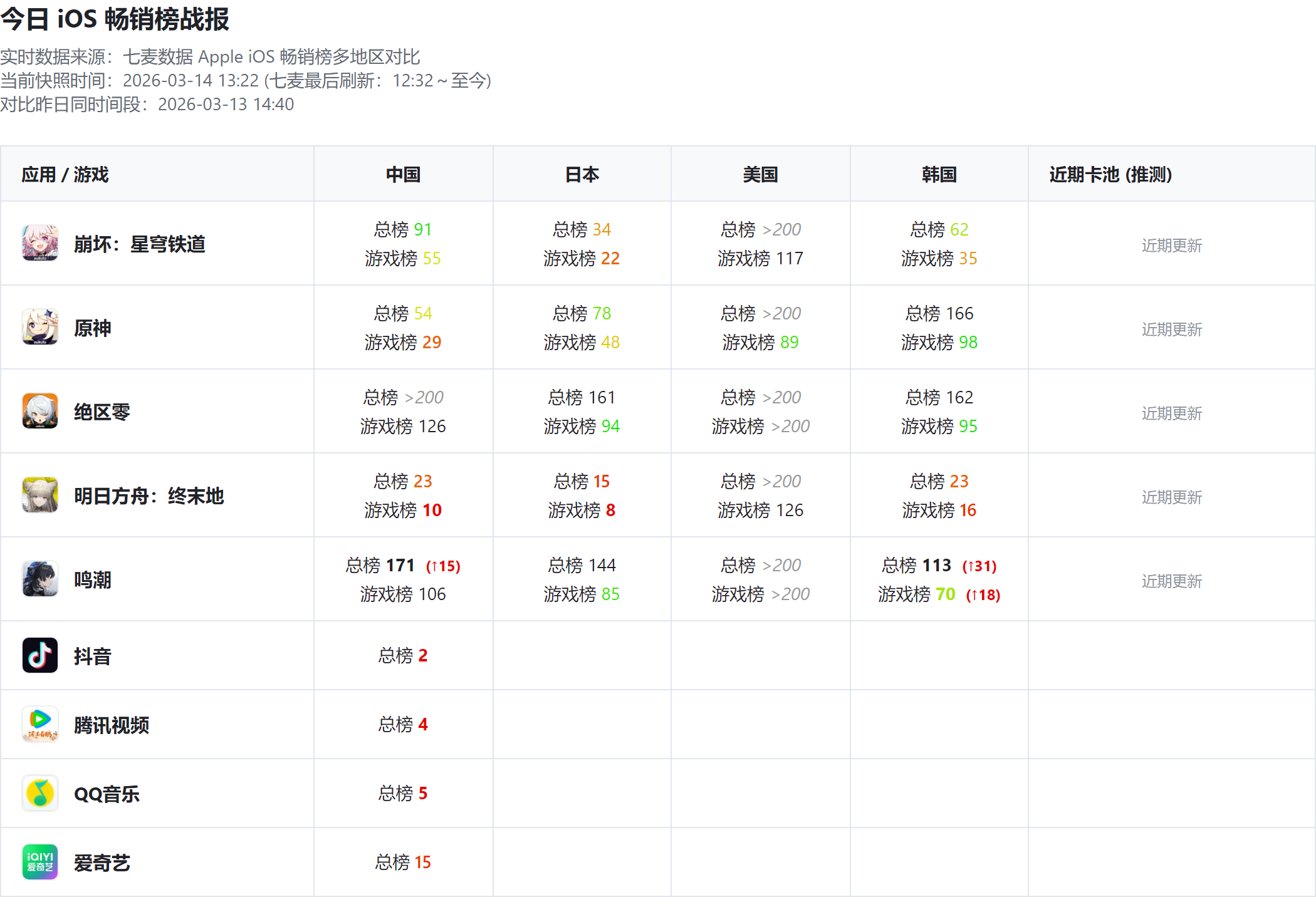
Task: Click 游戏榜 89 in the 原神 row
Action: pyautogui.click(x=760, y=342)
